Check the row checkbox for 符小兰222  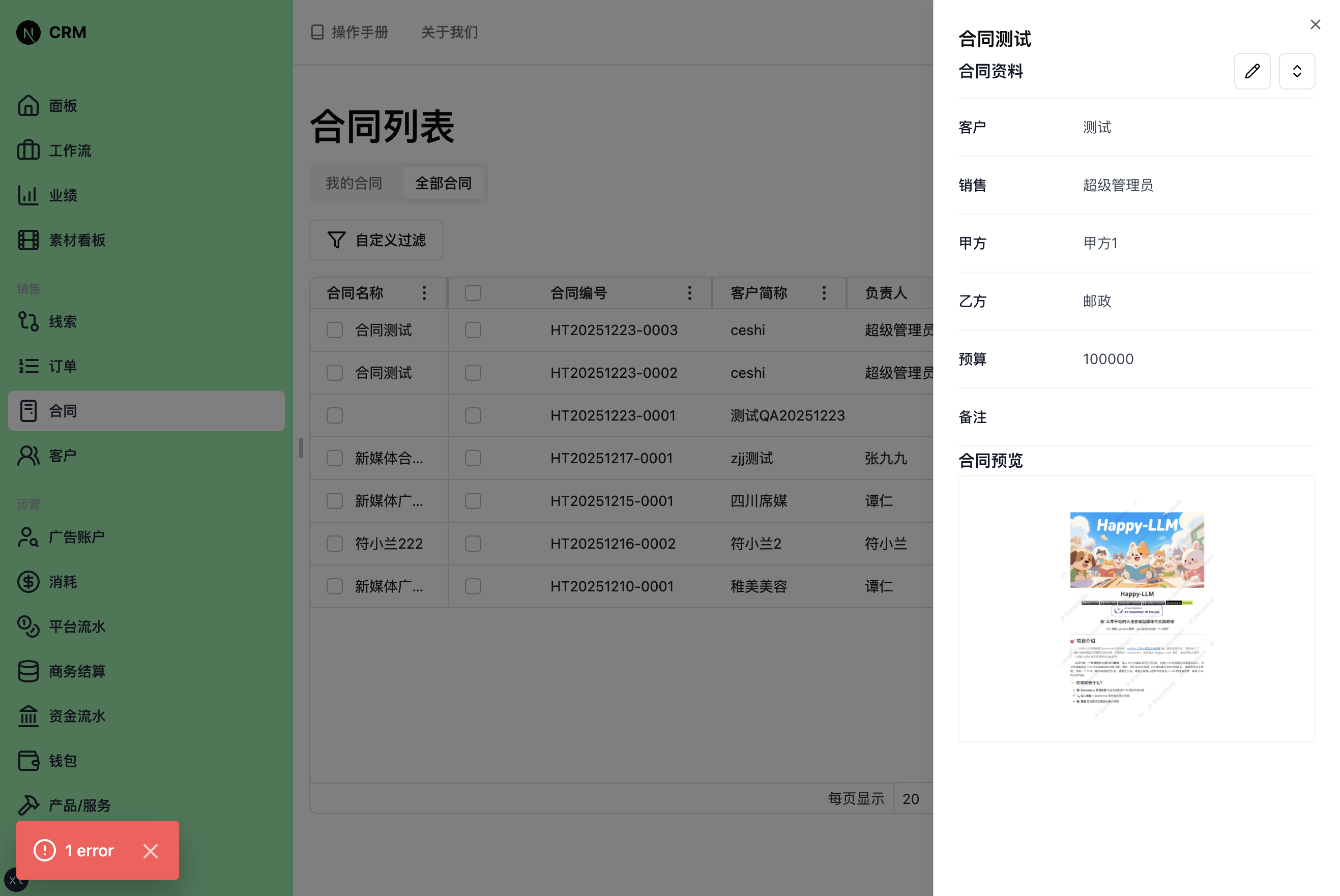tap(334, 544)
